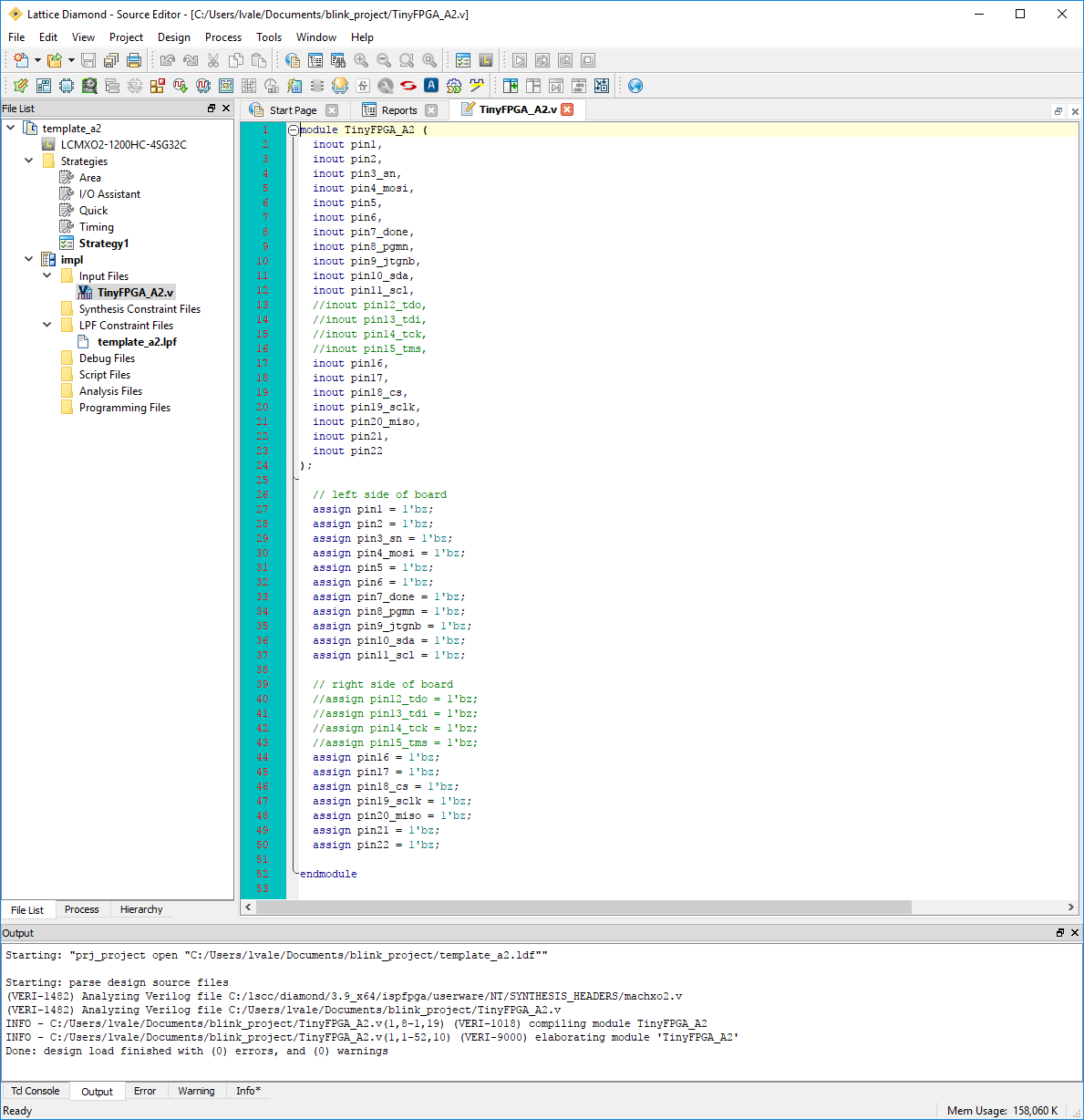1084x1120 pixels.
Task: Click the horizontal scrollbar of the editor
Action: (583, 907)
